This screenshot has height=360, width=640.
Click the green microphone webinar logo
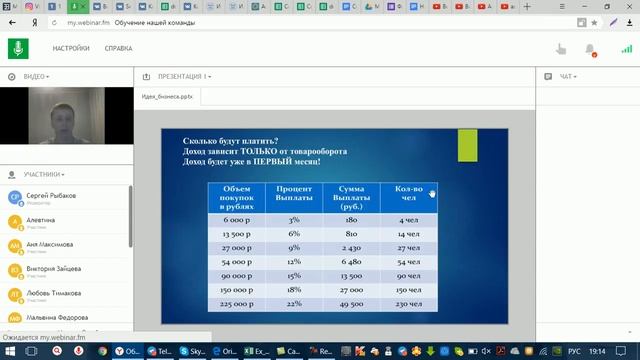pos(18,49)
